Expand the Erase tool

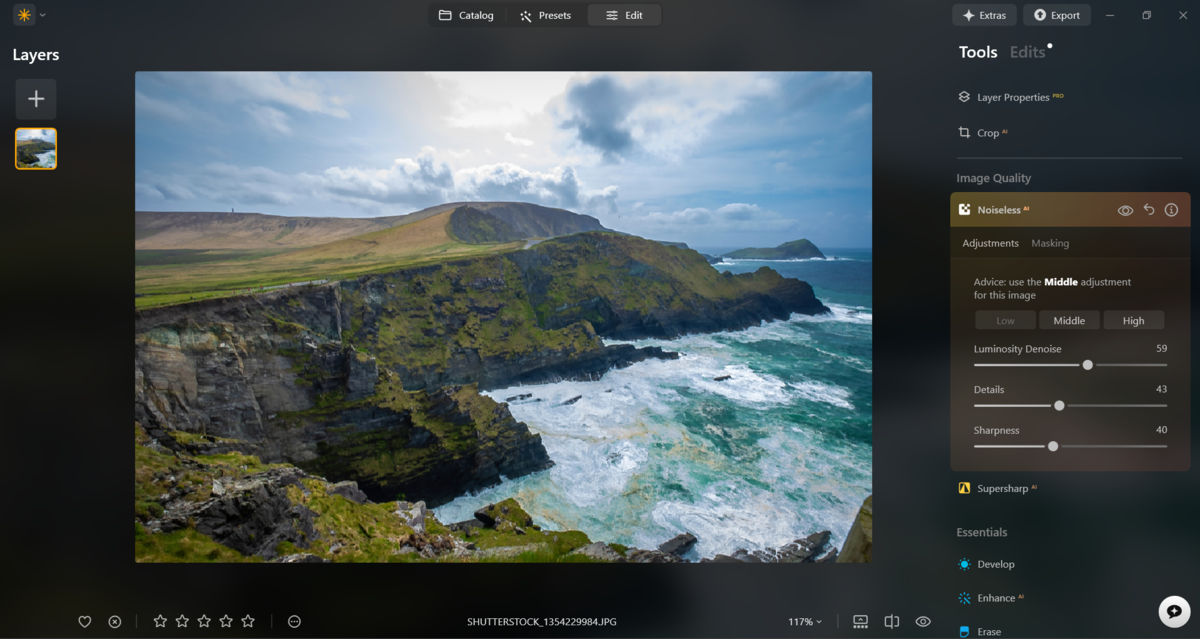coord(980,632)
